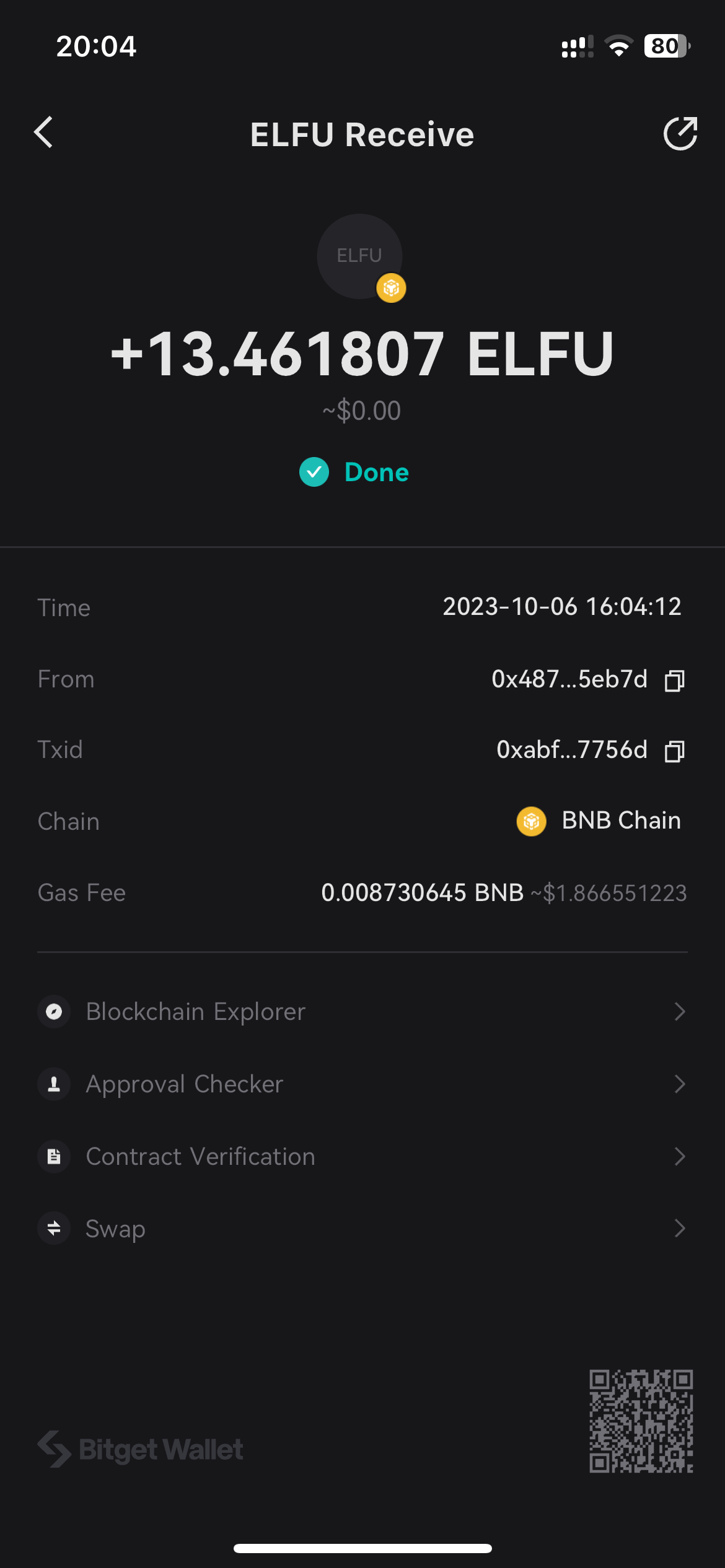The height and width of the screenshot is (1568, 725).
Task: Tap the BNB Chain coin icon
Action: [x=531, y=821]
